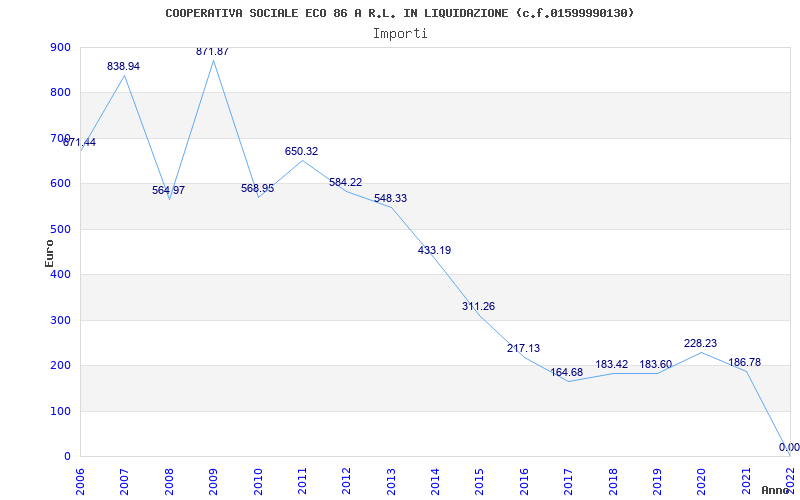
Task: Click the chart title COOPERATIVA SOCIALE ECO 86
Action: 399,13
